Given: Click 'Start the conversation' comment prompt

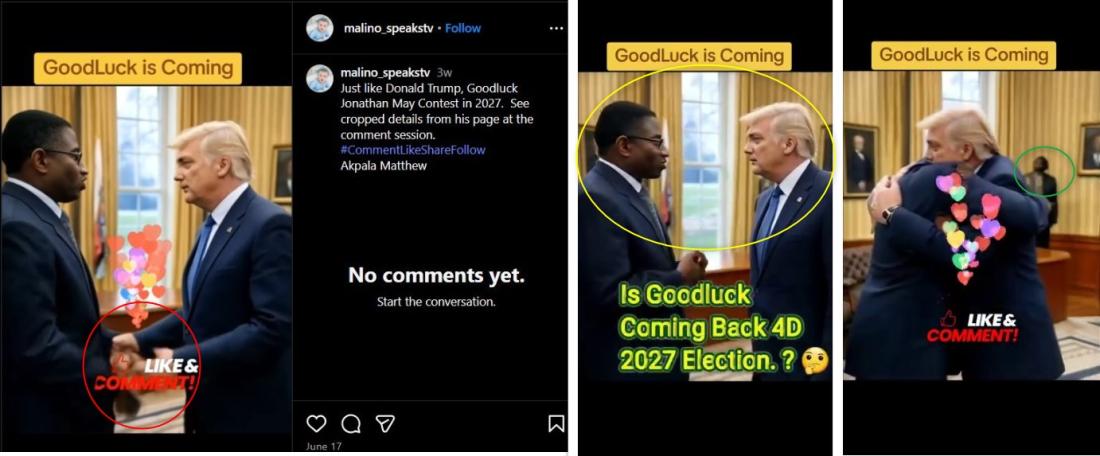Looking at the screenshot, I should [436, 302].
